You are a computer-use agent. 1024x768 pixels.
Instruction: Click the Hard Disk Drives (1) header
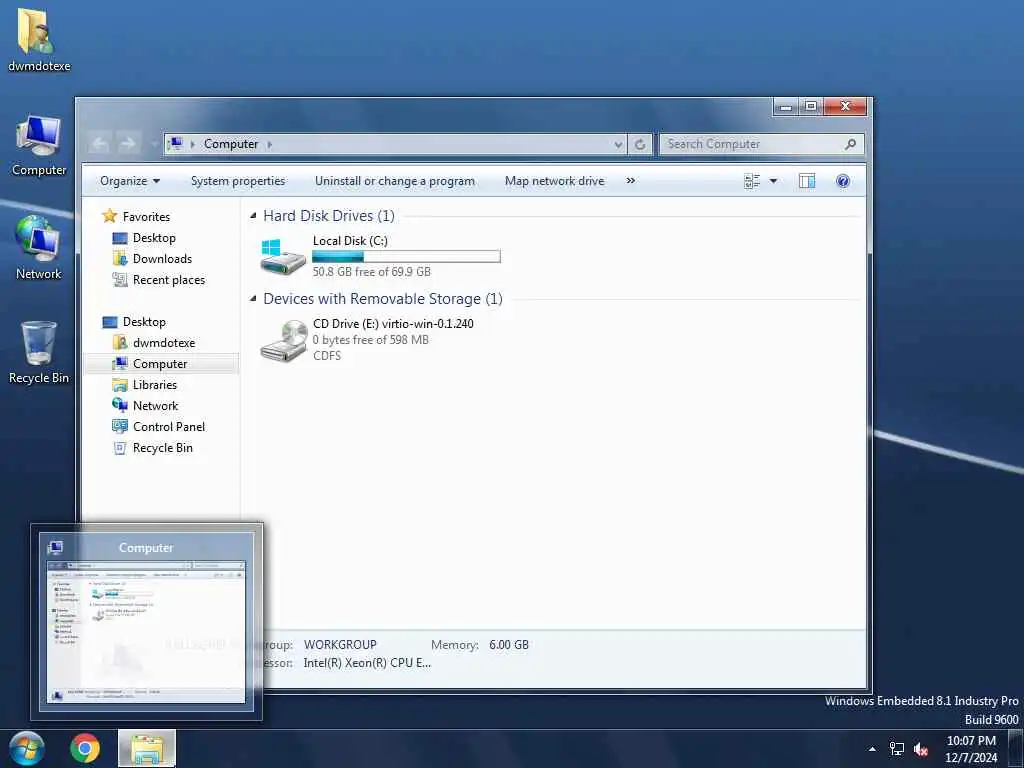tap(328, 216)
